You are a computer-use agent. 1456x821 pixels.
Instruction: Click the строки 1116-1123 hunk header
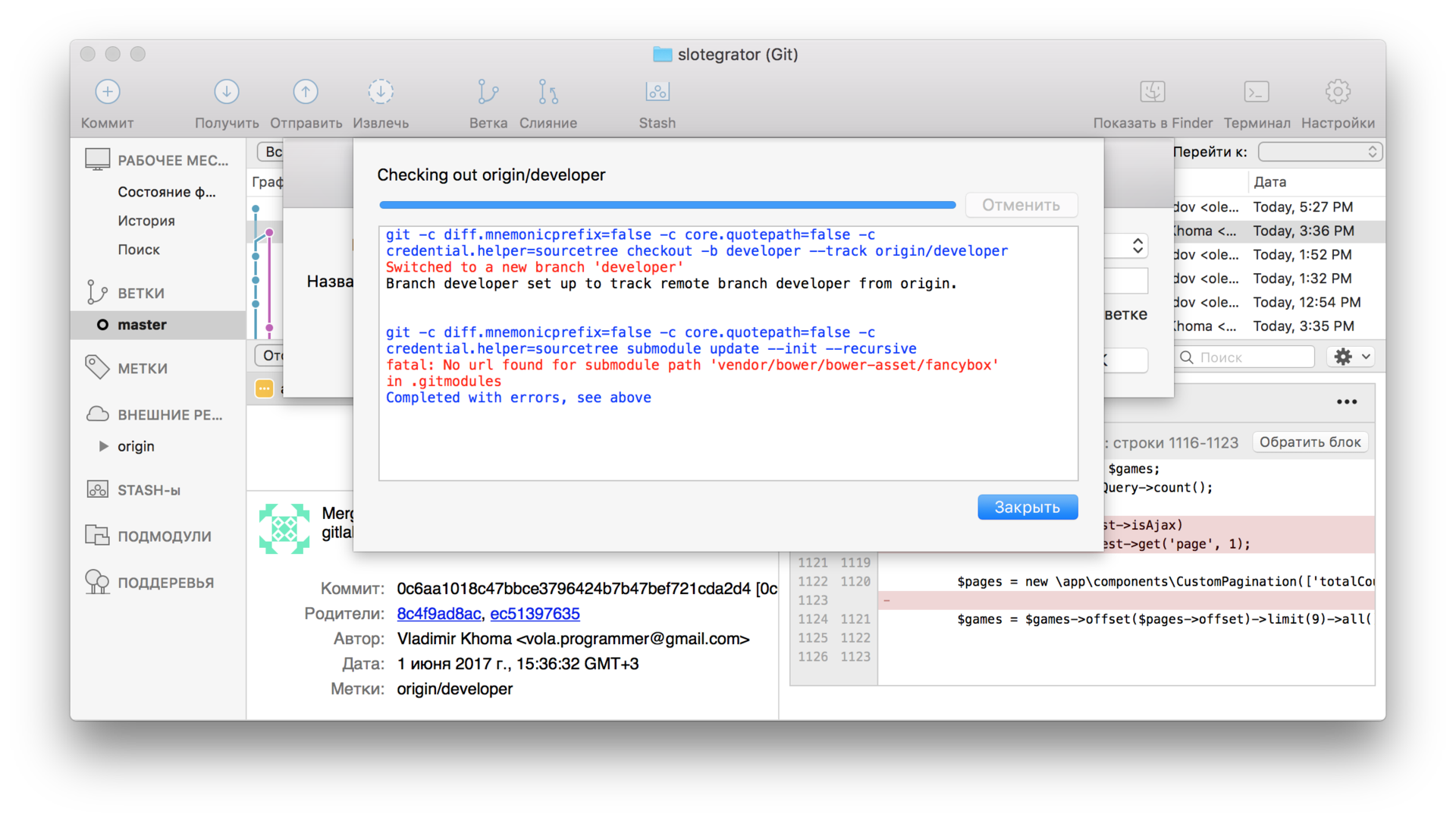(1175, 442)
